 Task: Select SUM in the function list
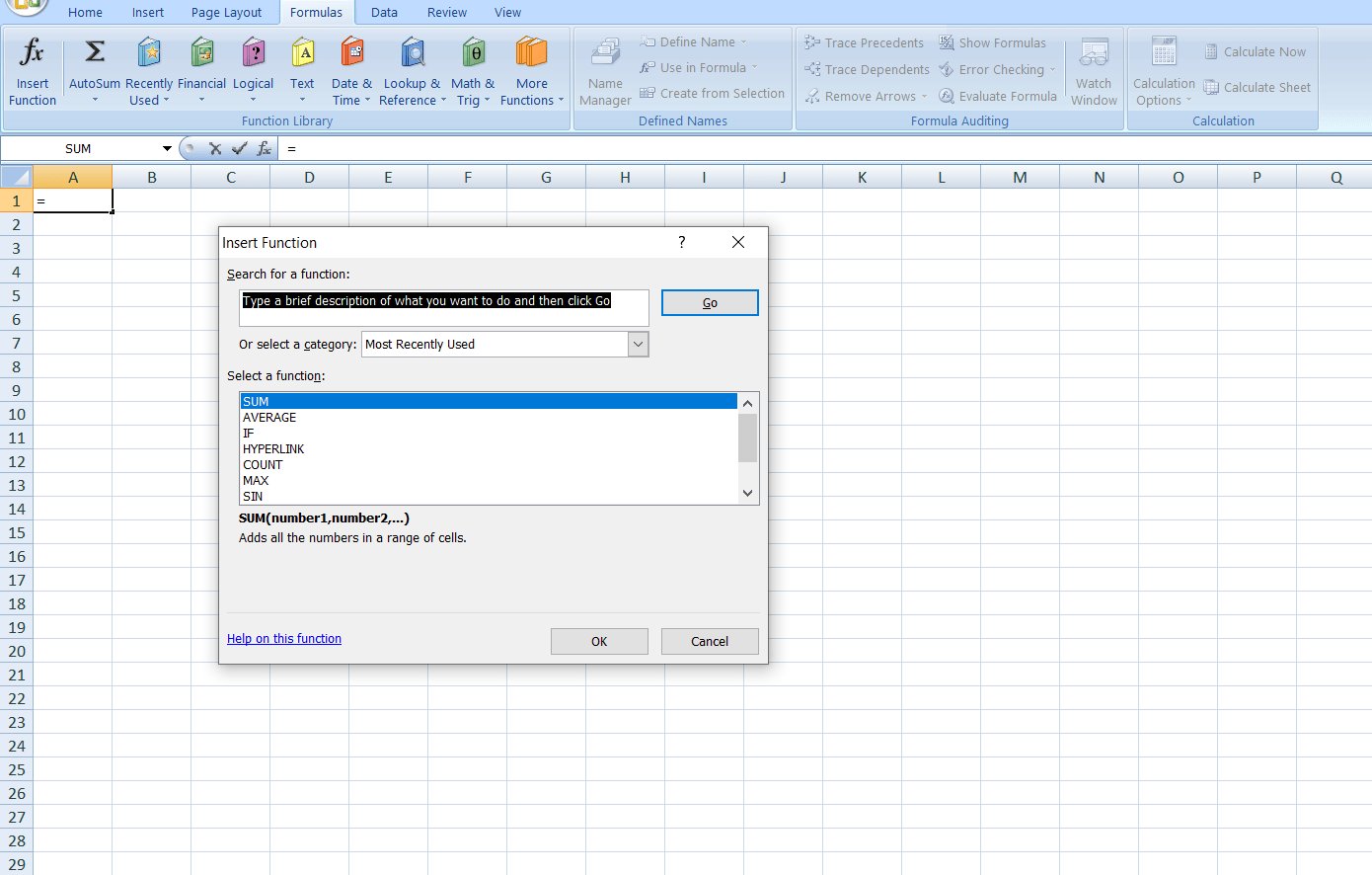tap(489, 401)
